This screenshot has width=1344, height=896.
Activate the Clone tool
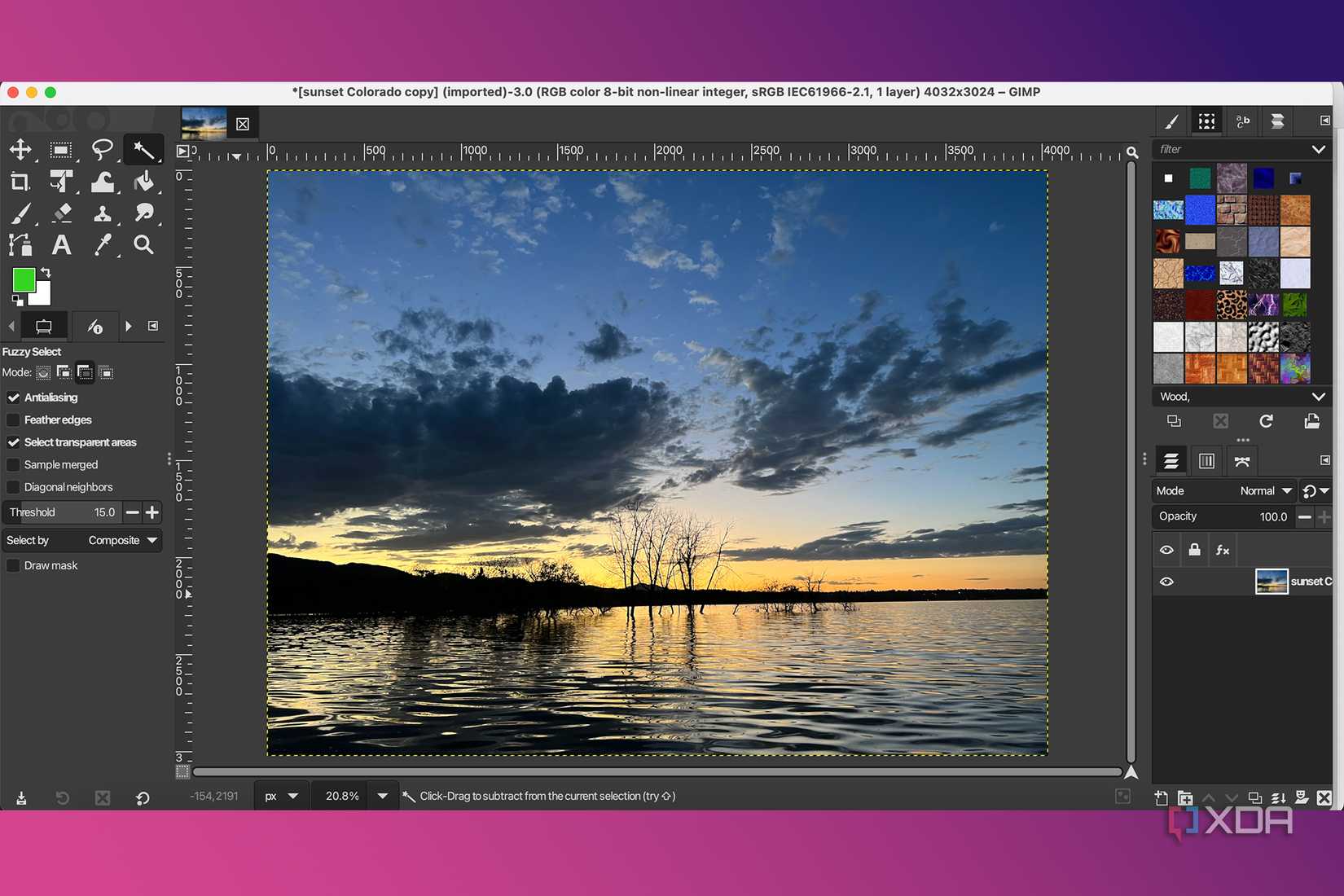[103, 213]
